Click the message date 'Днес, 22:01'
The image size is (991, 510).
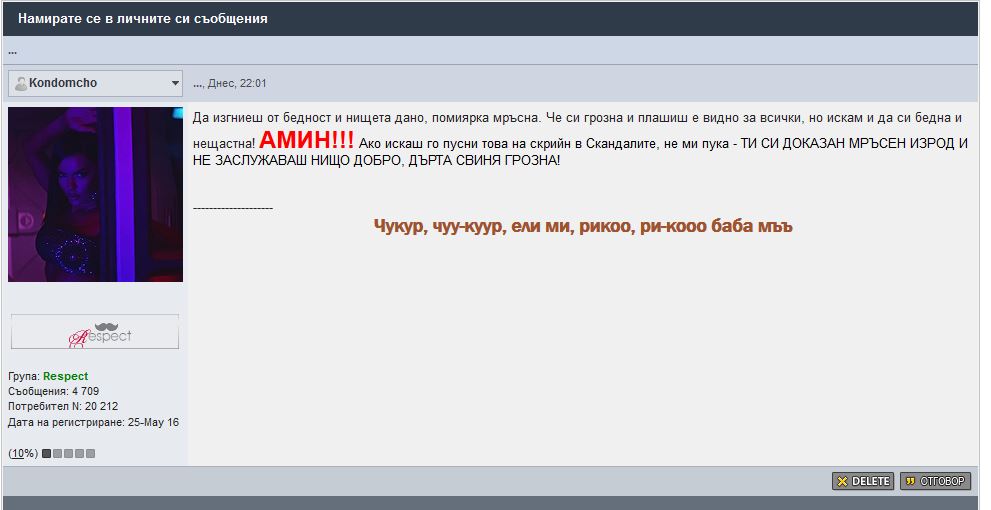point(237,83)
